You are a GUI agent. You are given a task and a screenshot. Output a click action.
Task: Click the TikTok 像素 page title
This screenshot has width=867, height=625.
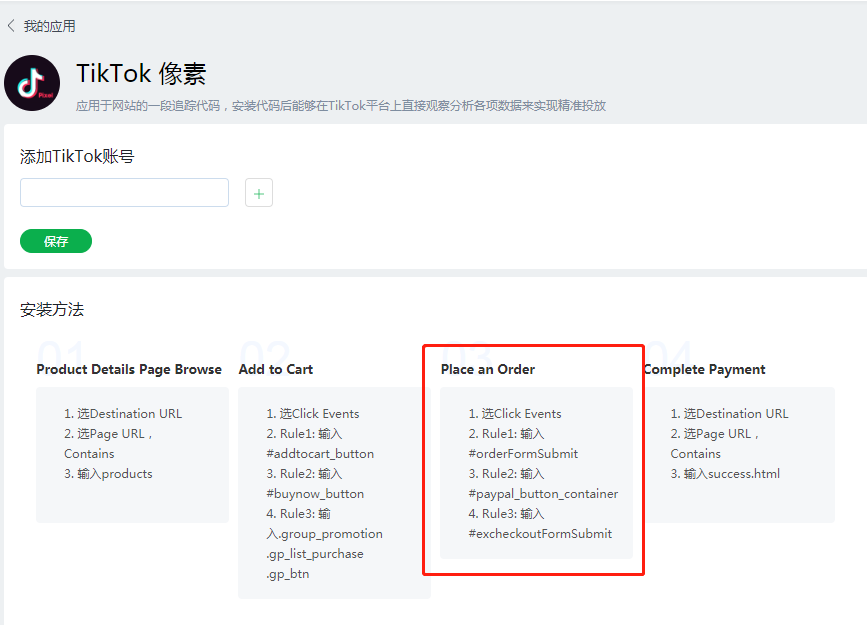click(141, 74)
